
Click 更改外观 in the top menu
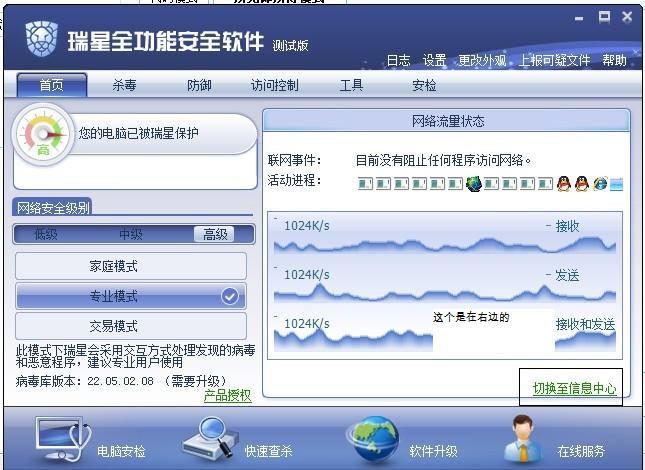pyautogui.click(x=482, y=60)
